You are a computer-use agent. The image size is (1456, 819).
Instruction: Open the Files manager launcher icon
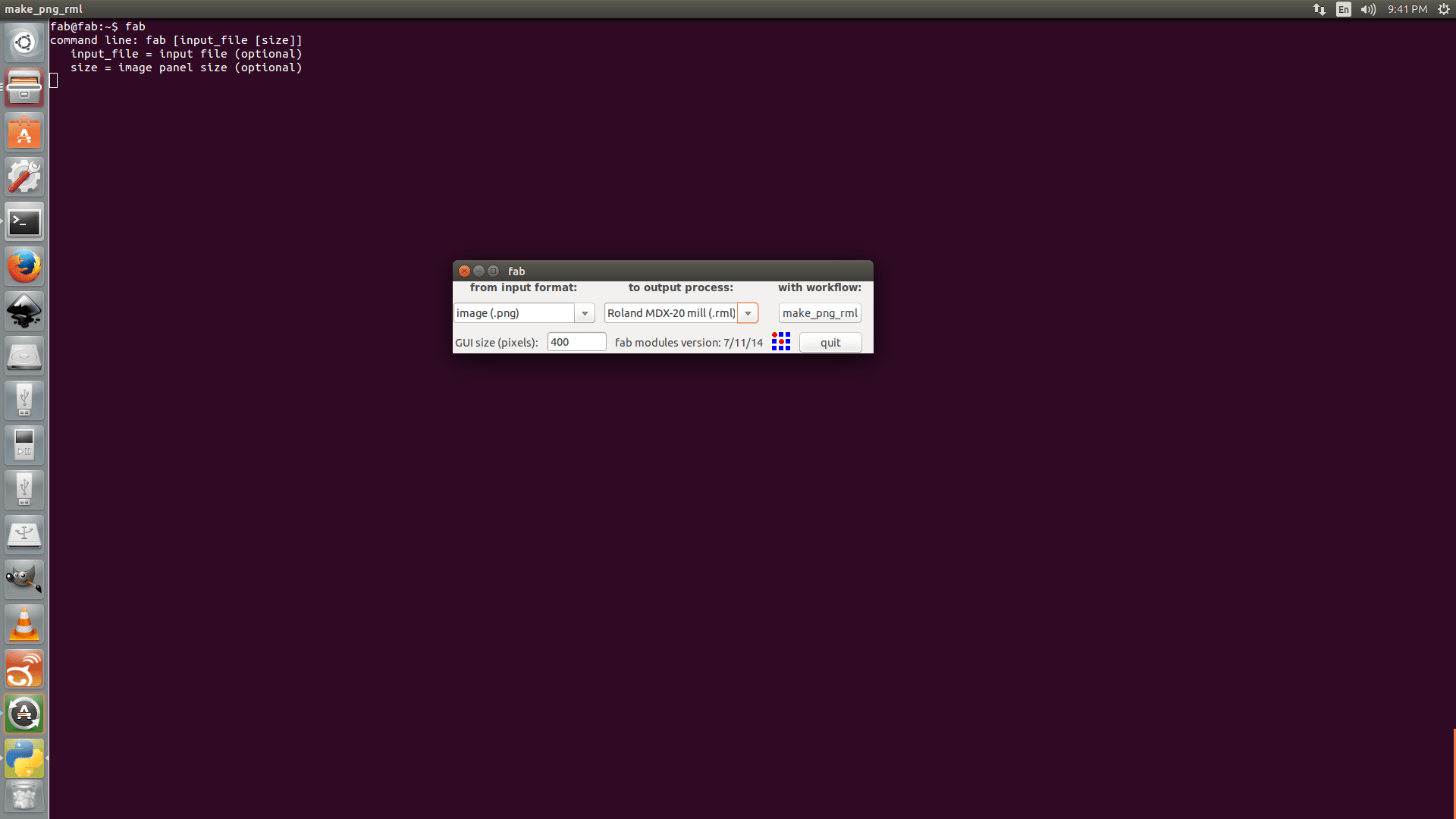24,88
